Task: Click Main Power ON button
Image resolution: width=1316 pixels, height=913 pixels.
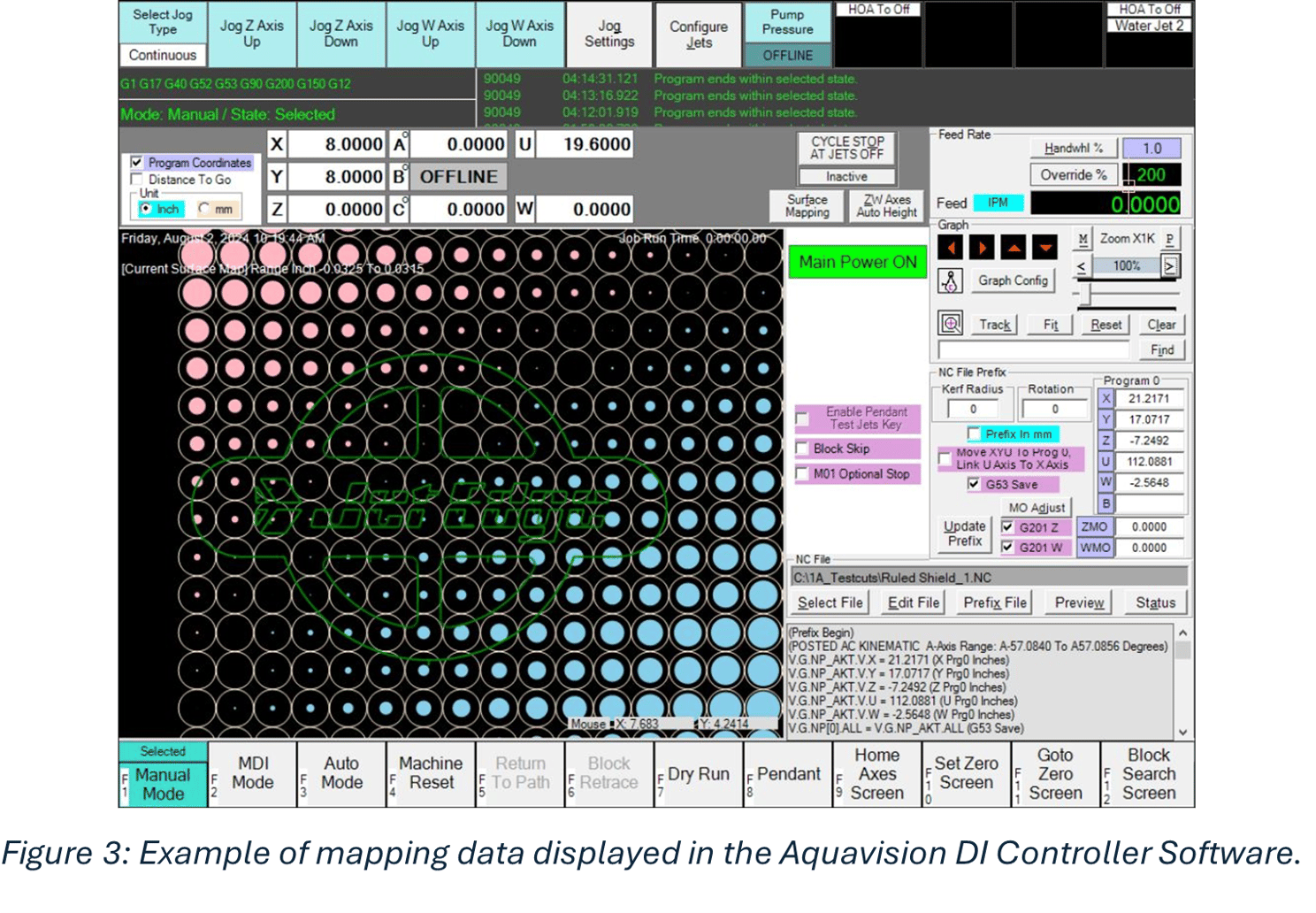Action: coord(858,262)
